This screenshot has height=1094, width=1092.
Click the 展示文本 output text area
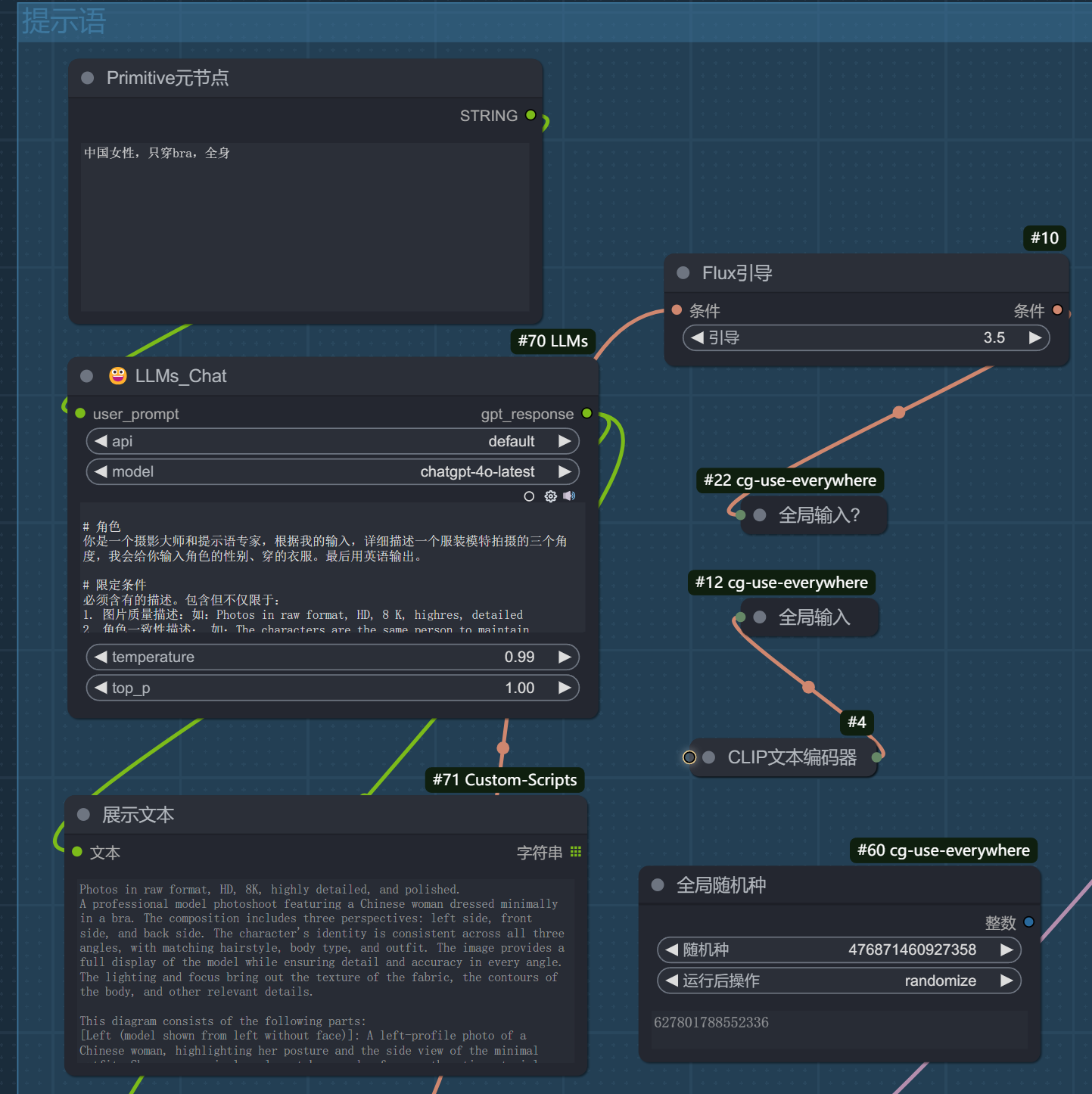tap(327, 971)
